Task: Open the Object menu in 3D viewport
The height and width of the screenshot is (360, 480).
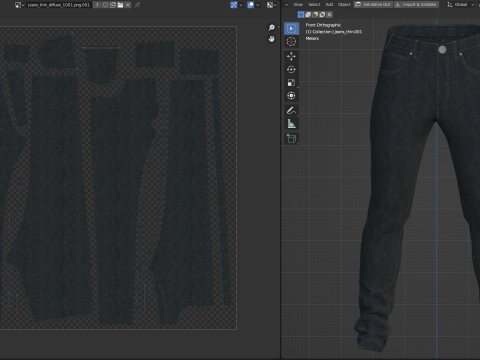Action: click(x=344, y=5)
